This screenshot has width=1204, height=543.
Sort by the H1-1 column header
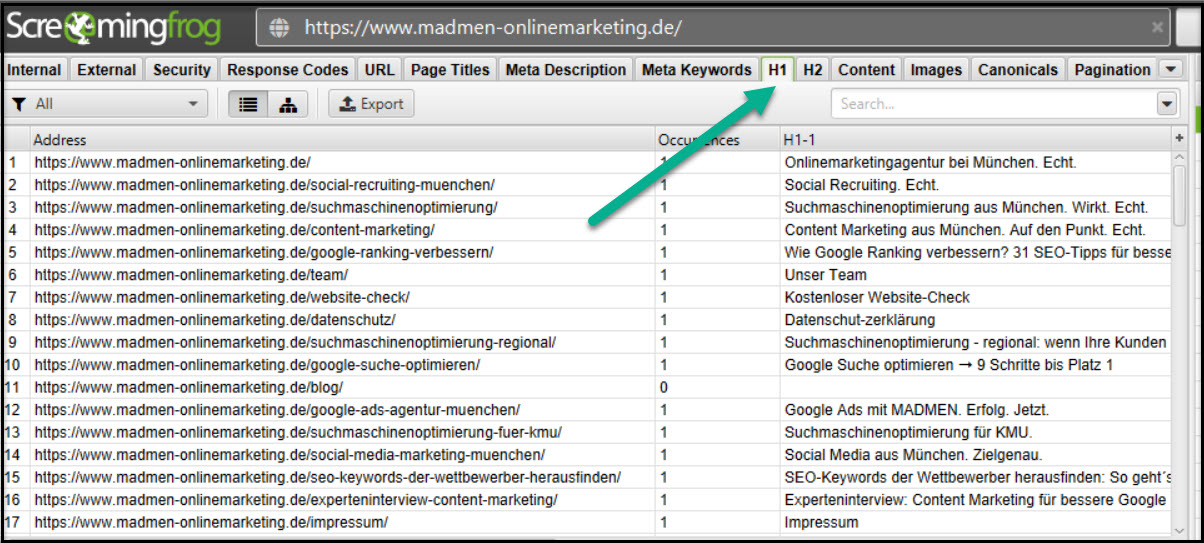(x=975, y=140)
